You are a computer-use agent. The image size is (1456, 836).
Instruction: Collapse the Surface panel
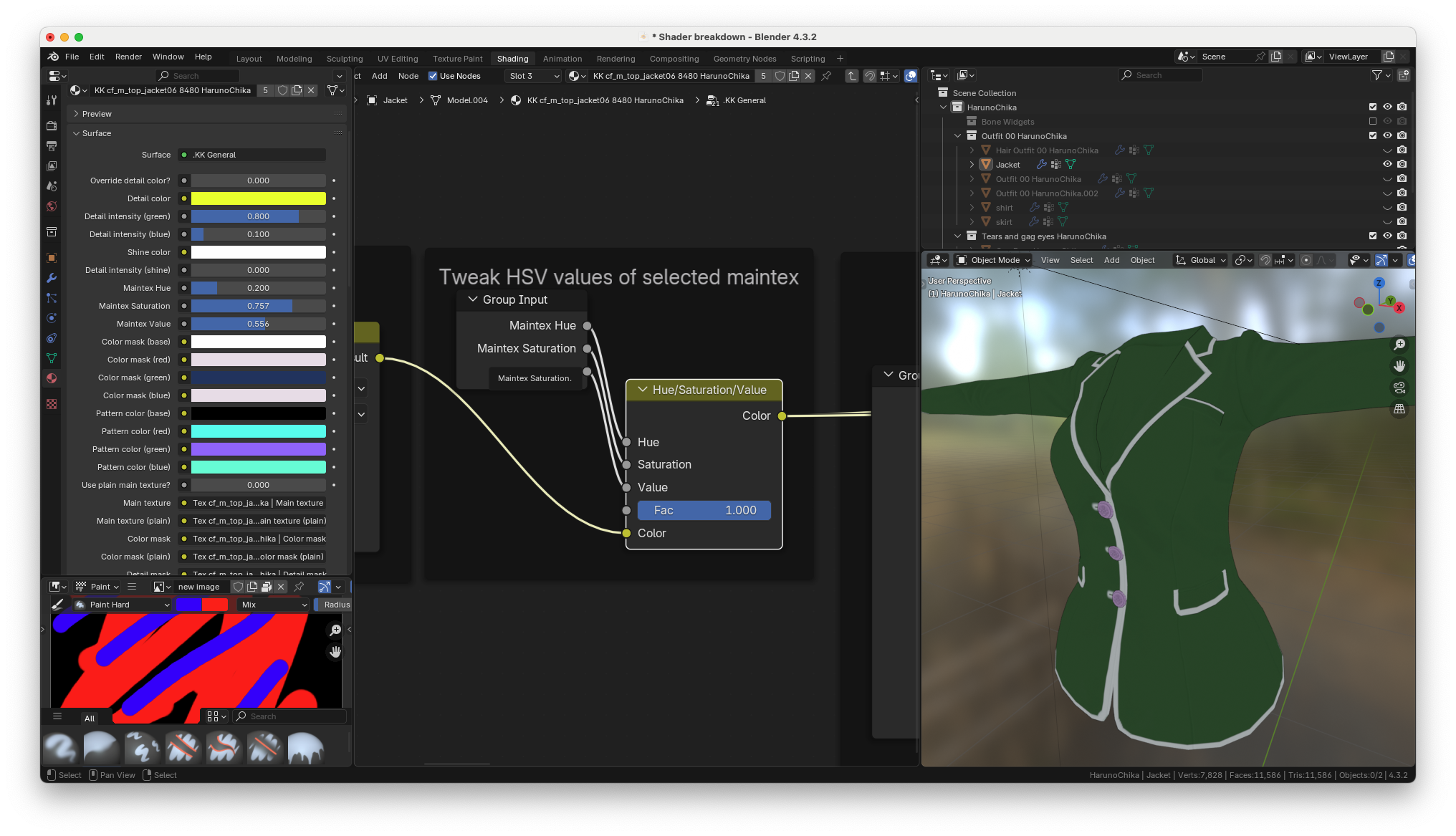[x=77, y=133]
